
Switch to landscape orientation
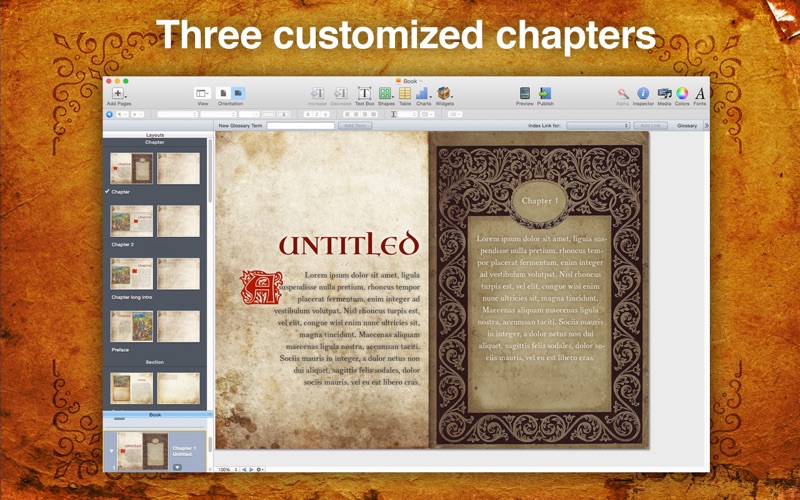click(238, 93)
